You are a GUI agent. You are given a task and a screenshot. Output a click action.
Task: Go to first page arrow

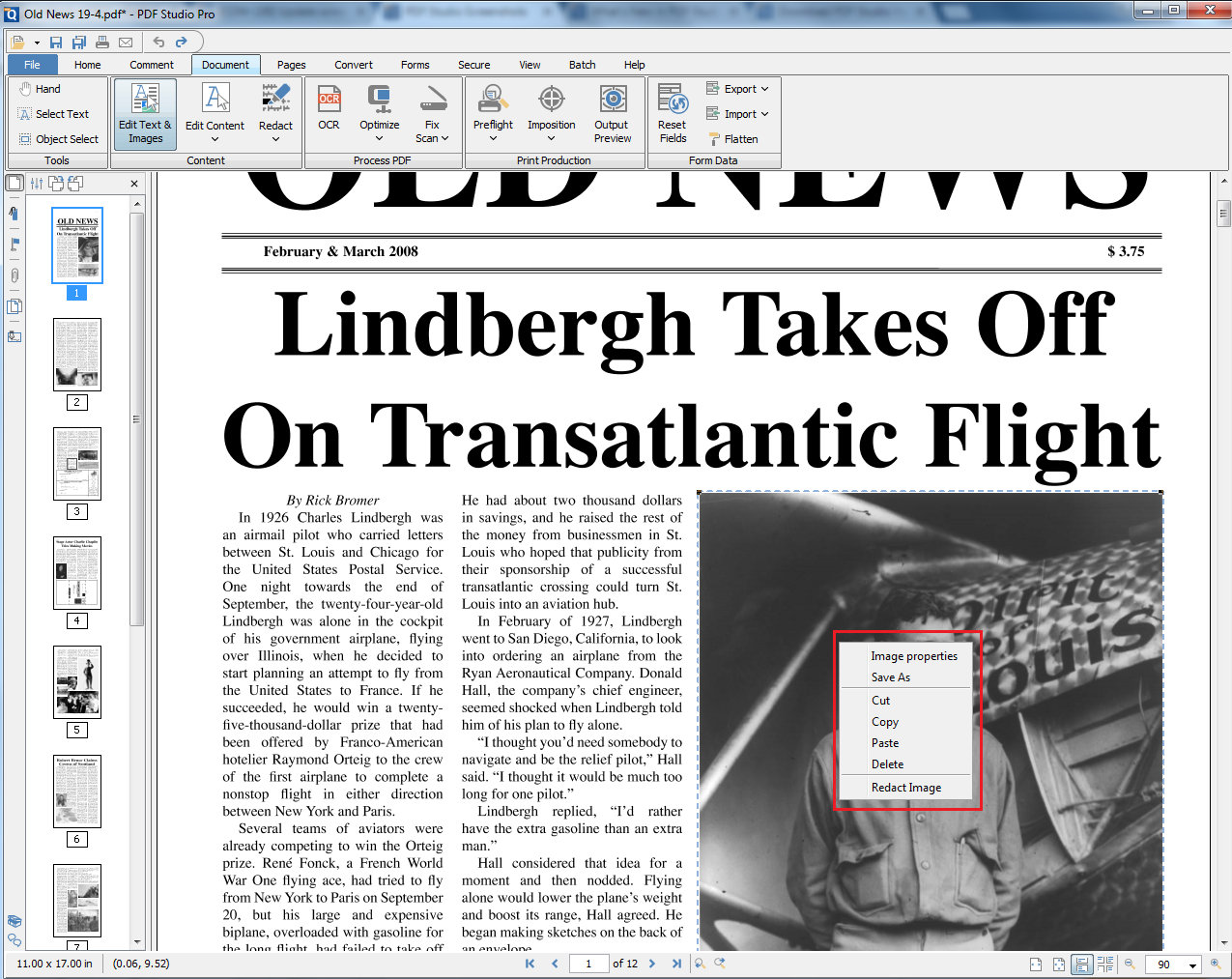[x=530, y=964]
